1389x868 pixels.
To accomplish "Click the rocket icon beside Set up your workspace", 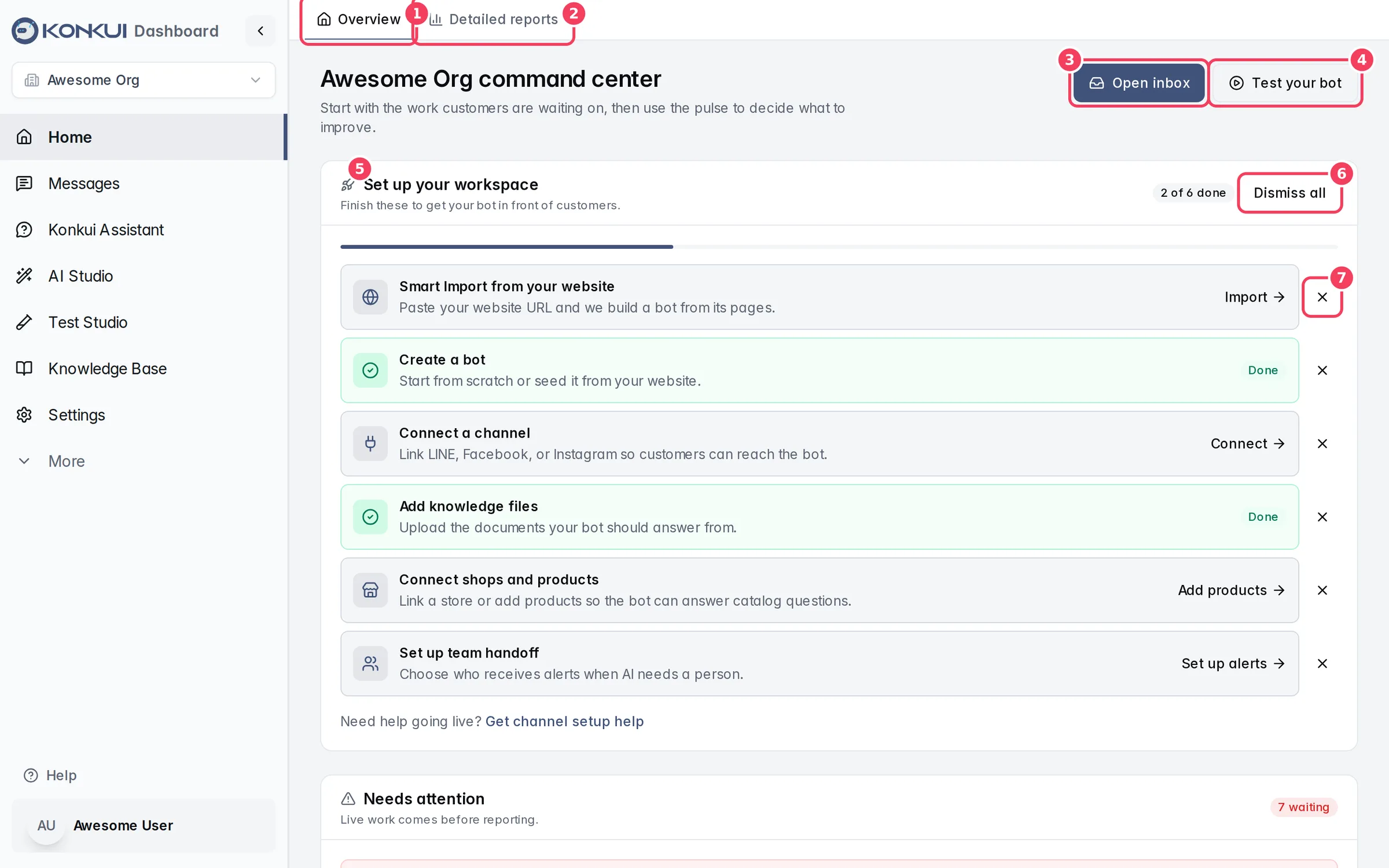I will point(348,185).
